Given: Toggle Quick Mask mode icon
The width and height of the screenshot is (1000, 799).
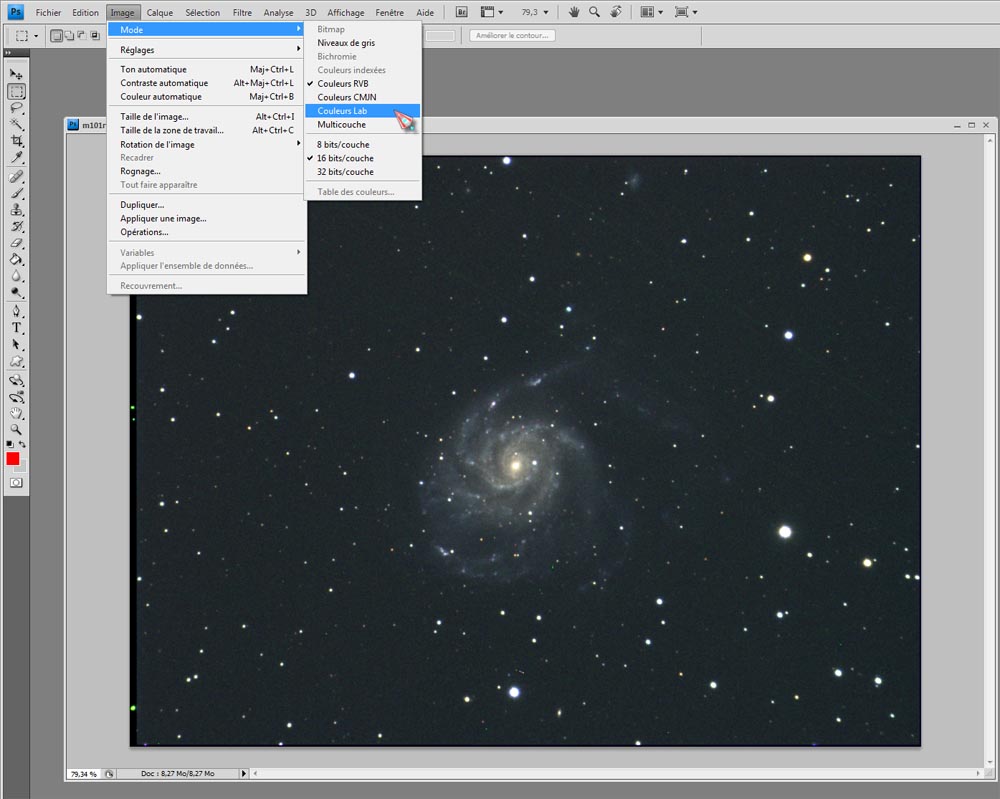Looking at the screenshot, I should [x=17, y=482].
